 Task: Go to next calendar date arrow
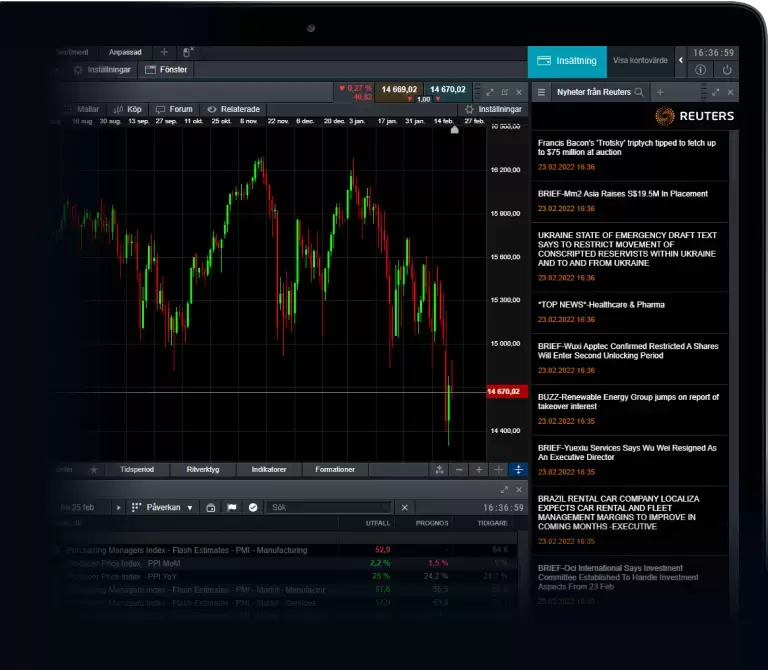[x=119, y=507]
